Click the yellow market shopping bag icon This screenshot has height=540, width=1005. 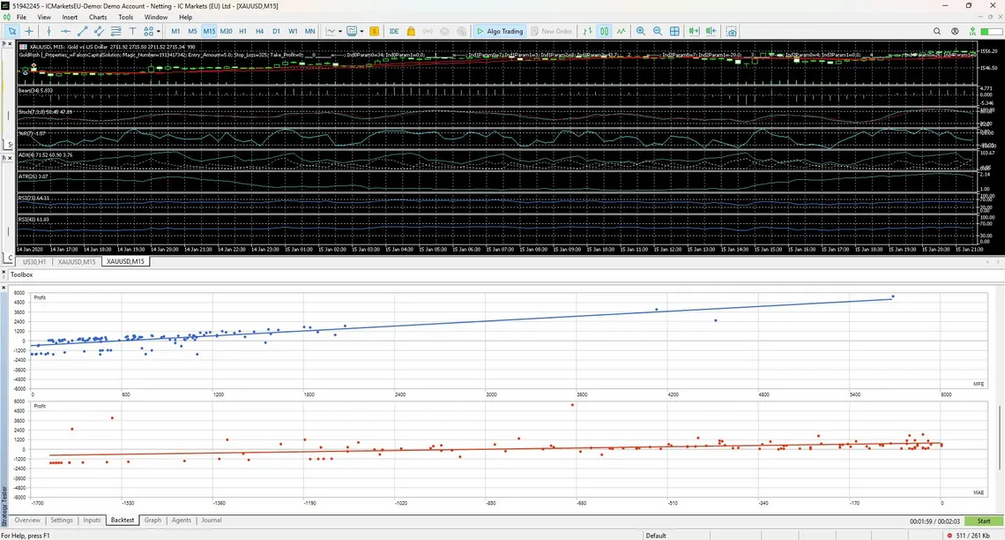pyautogui.click(x=411, y=31)
